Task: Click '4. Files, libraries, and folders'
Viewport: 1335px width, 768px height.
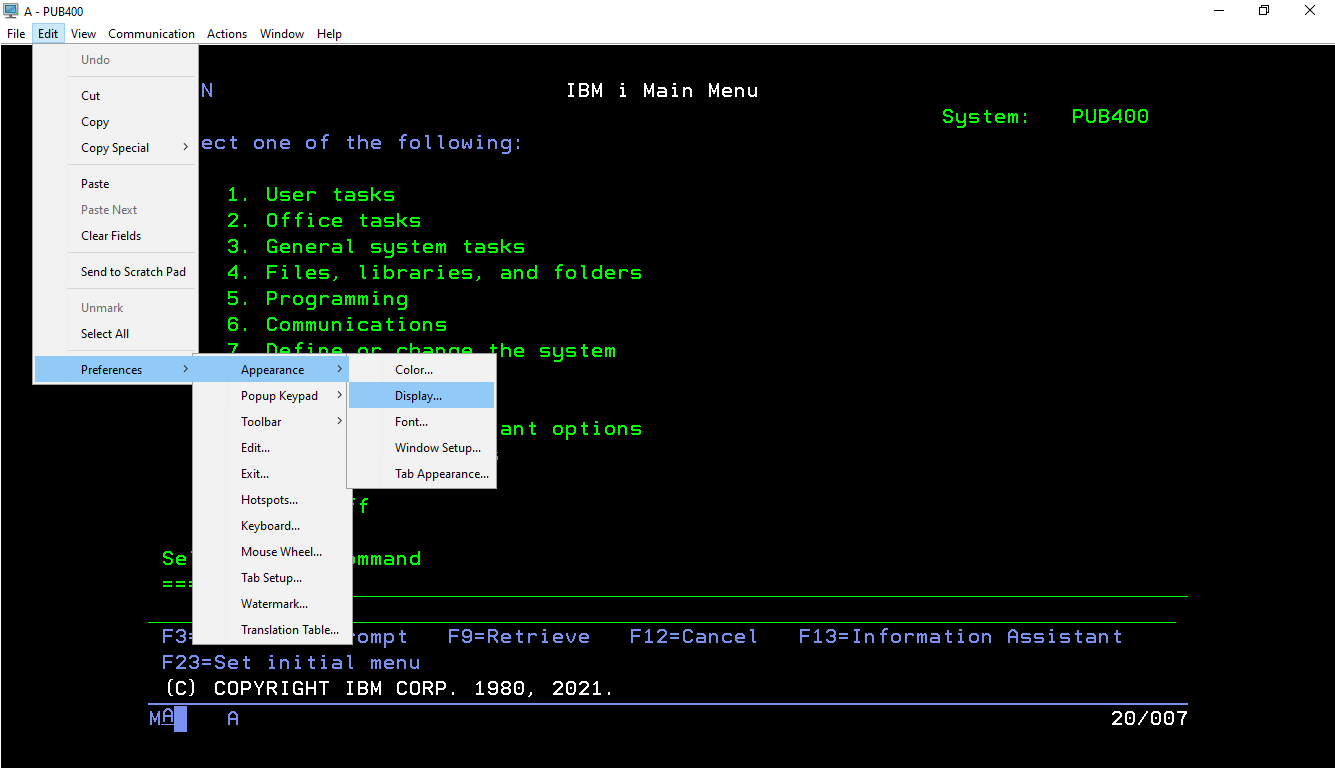Action: point(435,273)
